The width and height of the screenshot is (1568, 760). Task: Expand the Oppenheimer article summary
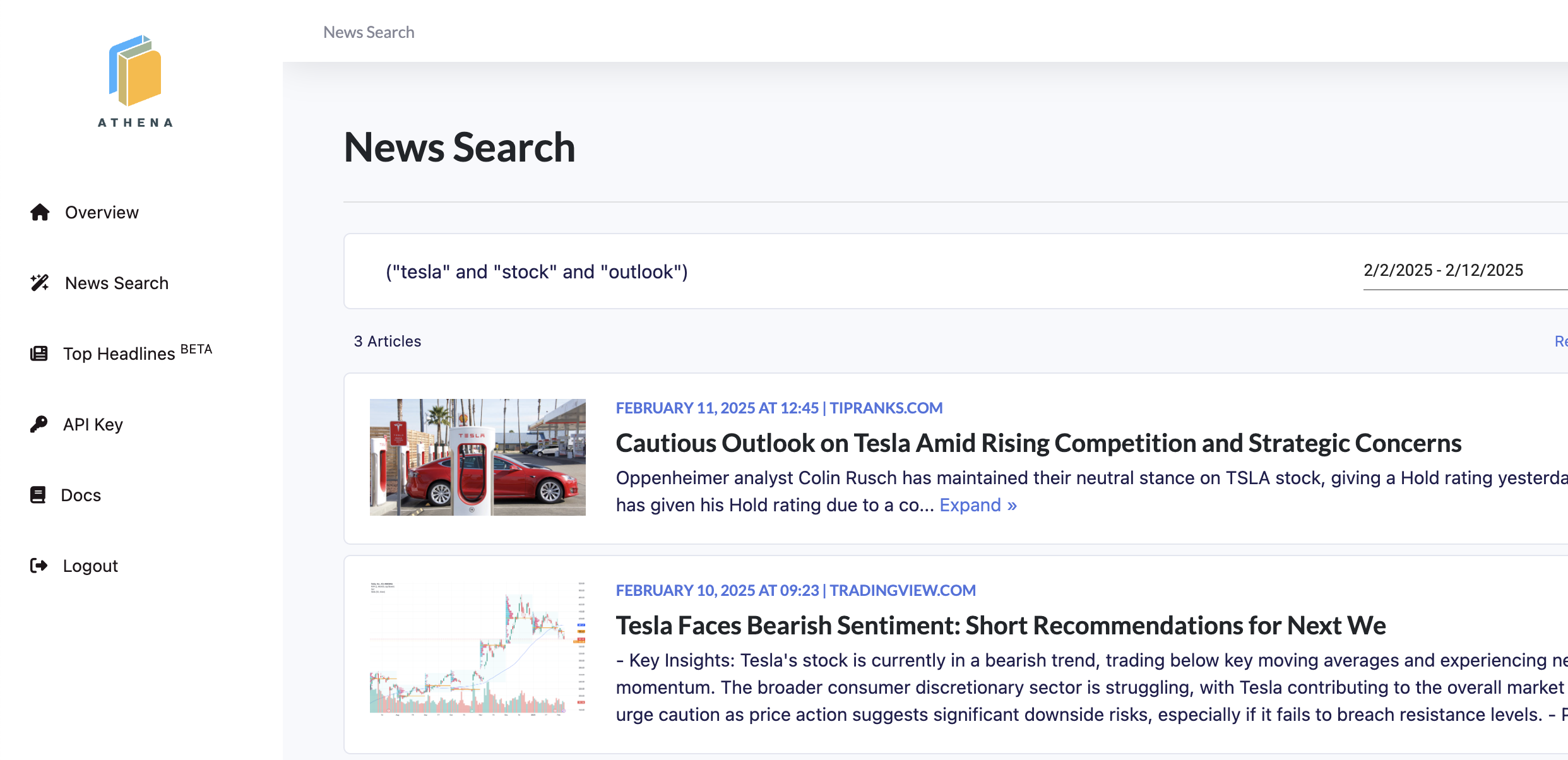coord(978,504)
